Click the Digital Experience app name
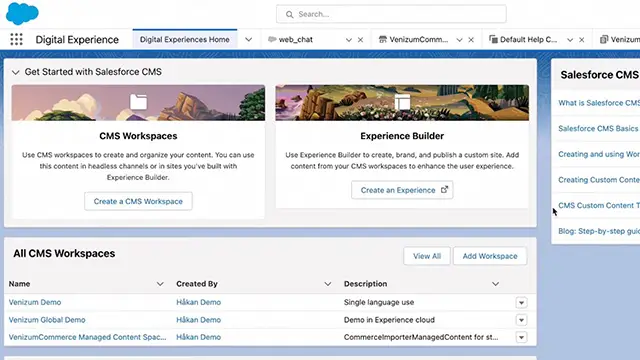 click(77, 40)
